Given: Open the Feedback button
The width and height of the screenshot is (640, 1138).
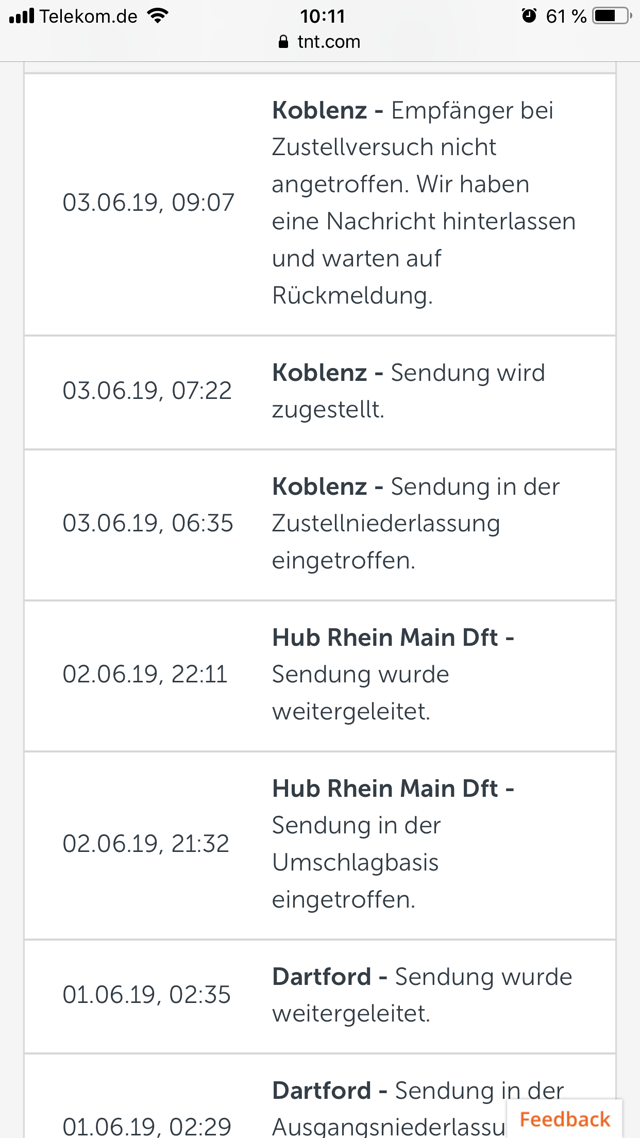Looking at the screenshot, I should click(565, 1118).
